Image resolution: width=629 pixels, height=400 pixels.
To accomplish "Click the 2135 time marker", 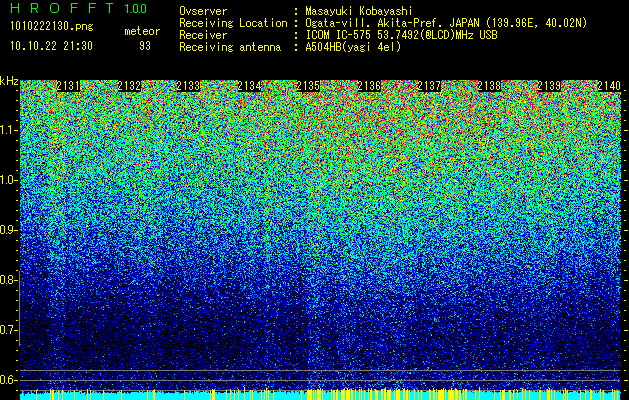I will click(x=308, y=86).
